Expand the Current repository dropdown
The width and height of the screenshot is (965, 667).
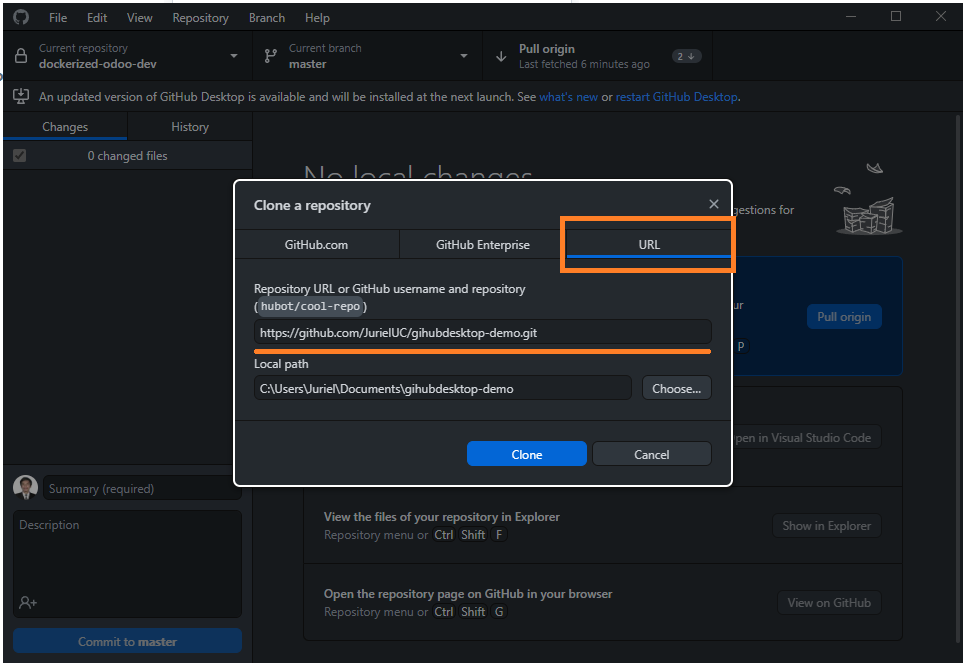(x=234, y=56)
